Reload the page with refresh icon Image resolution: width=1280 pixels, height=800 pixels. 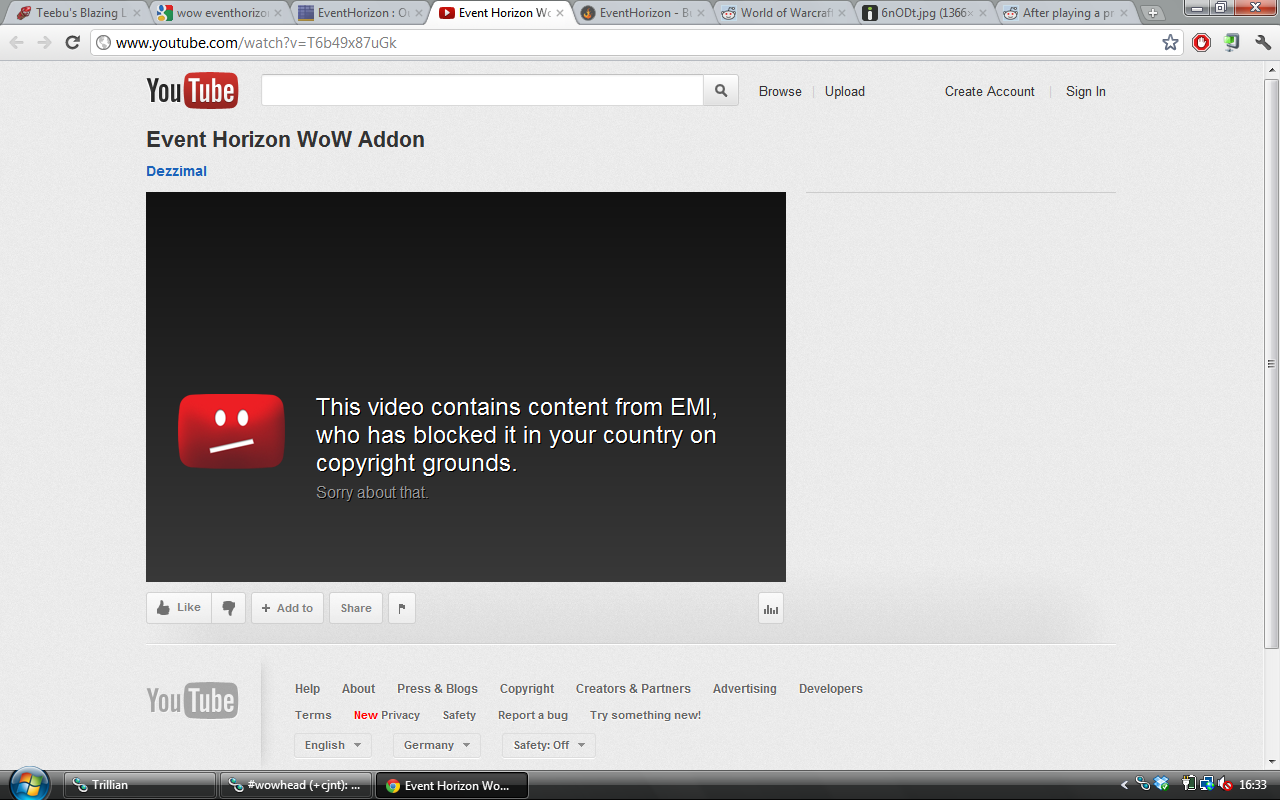(x=72, y=43)
